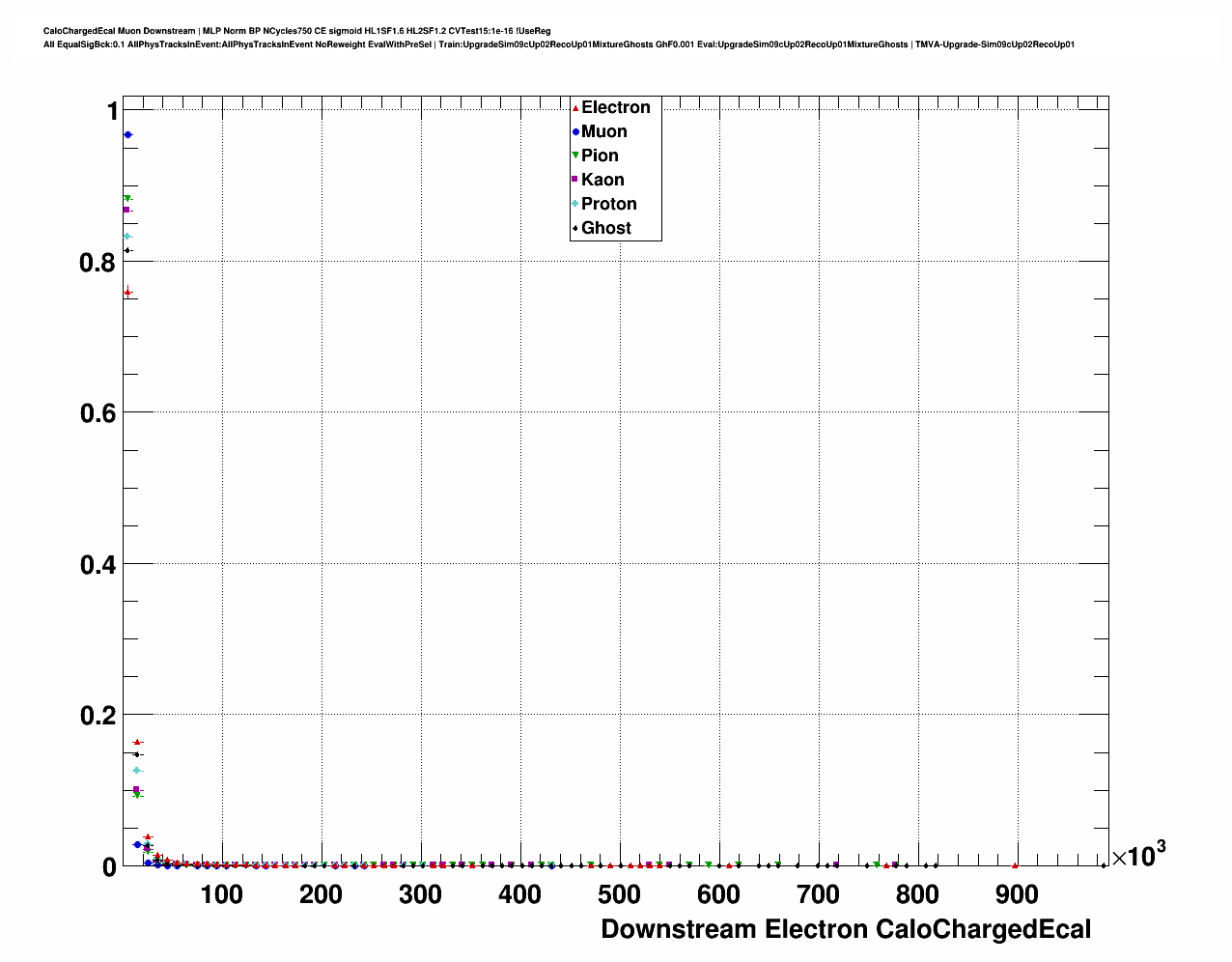Screen dimensions: 1232x962
Task: Click the x-axis label 300
Action: pyautogui.click(x=420, y=894)
